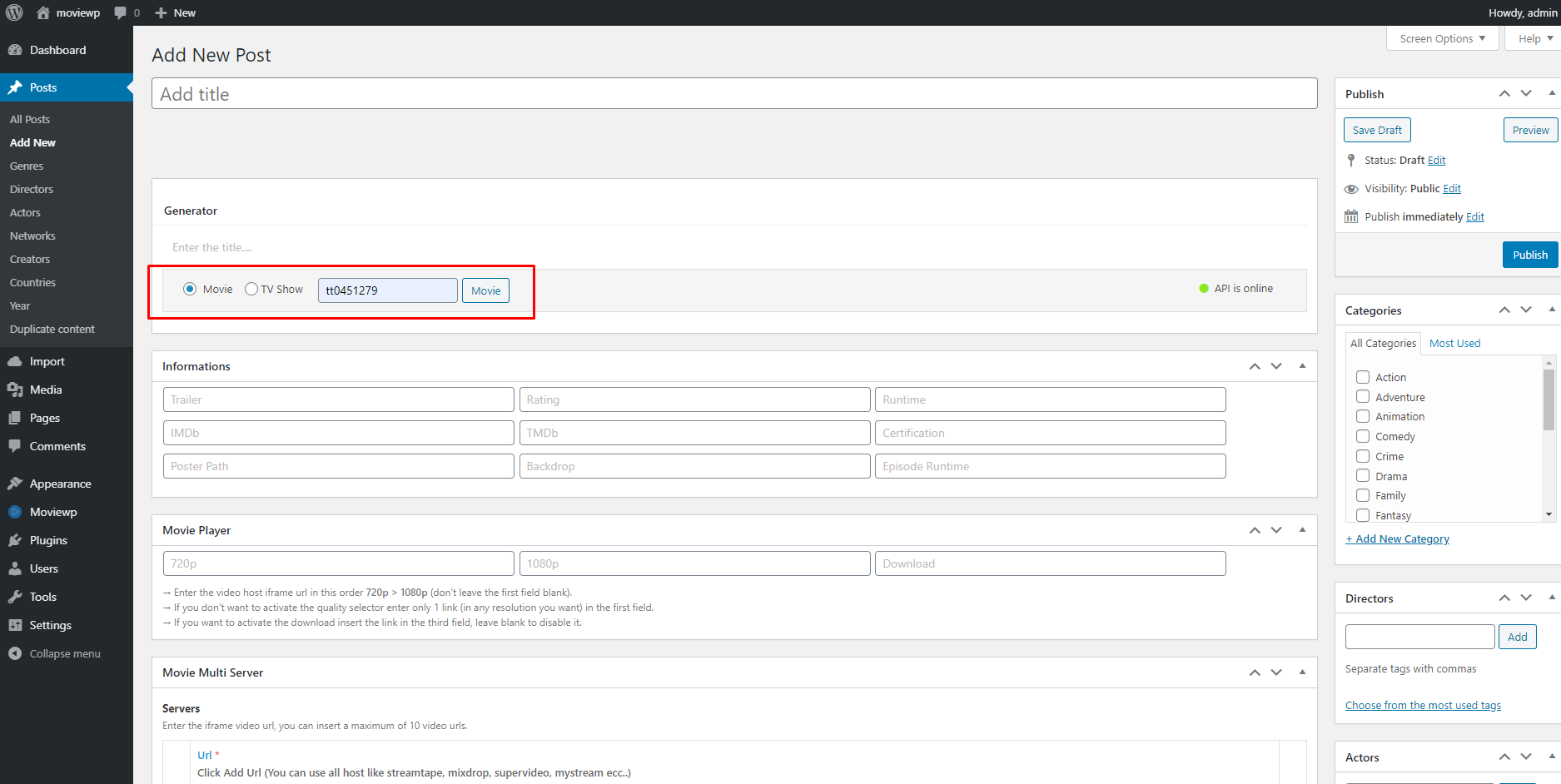The height and width of the screenshot is (784, 1561).
Task: Expand the Screen Options dropdown
Action: (1442, 38)
